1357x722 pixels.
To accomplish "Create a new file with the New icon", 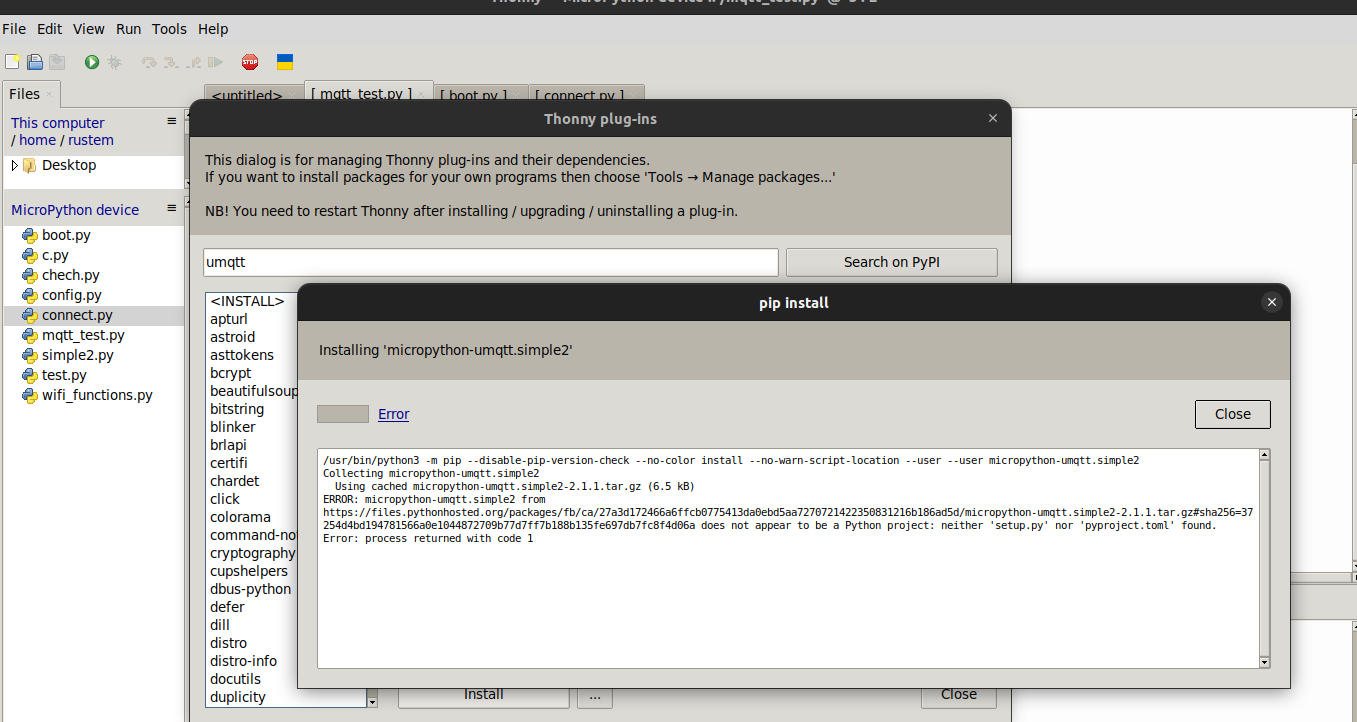I will click(13, 61).
